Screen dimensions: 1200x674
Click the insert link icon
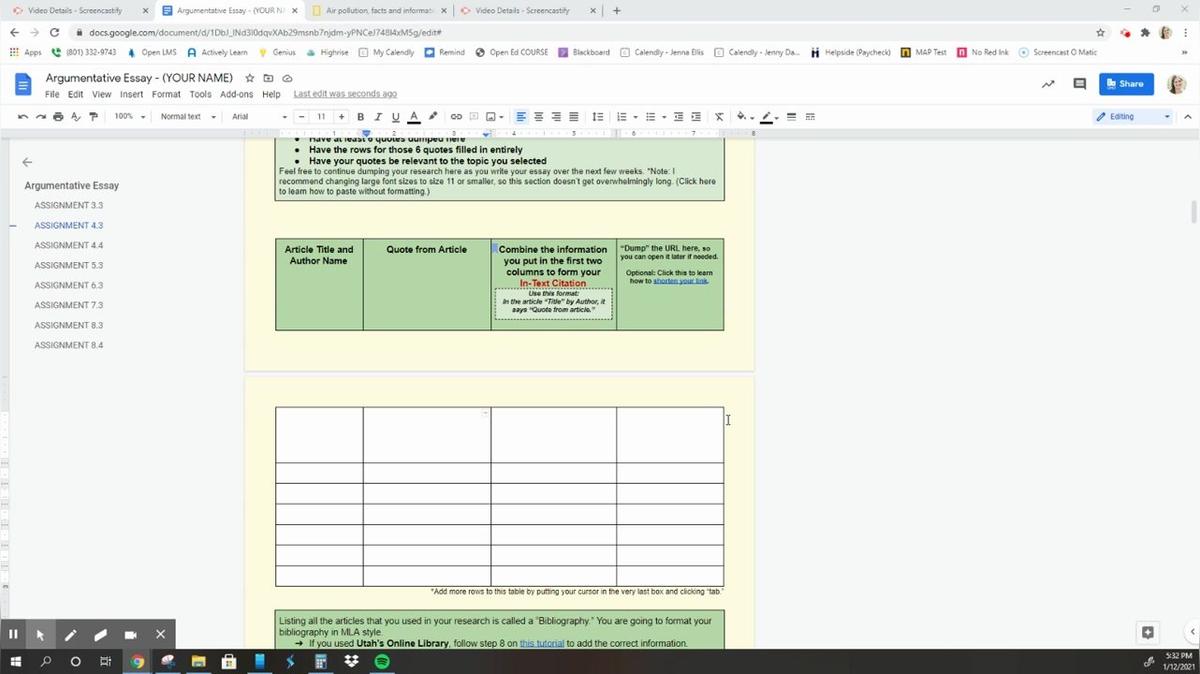tap(456, 117)
